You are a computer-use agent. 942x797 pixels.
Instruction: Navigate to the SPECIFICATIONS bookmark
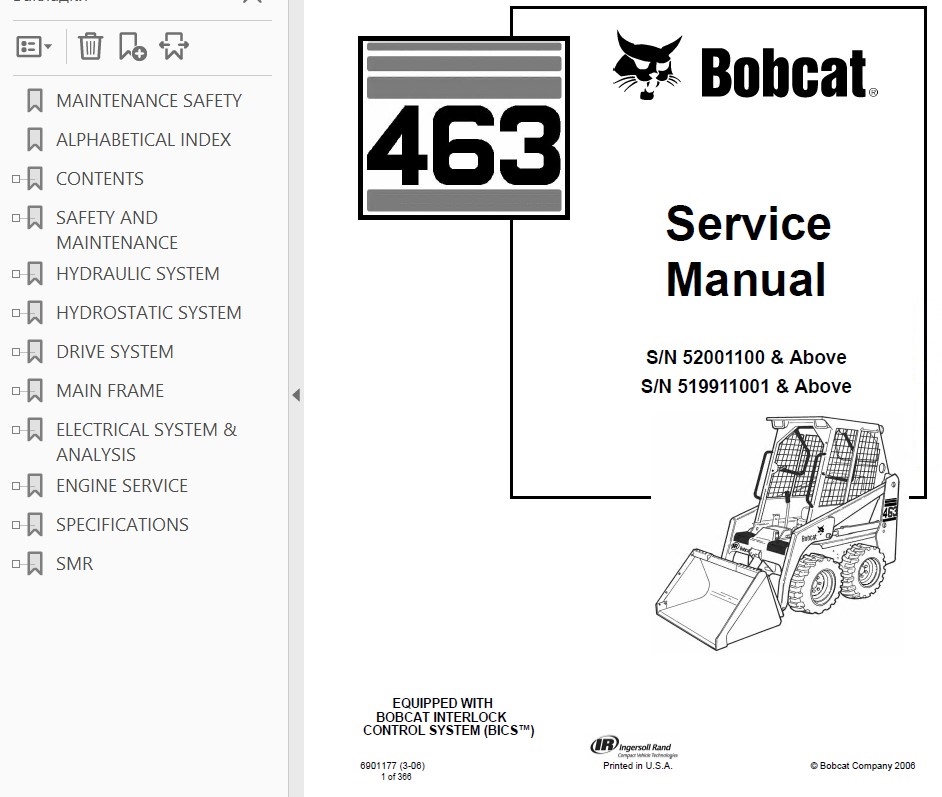pos(121,525)
